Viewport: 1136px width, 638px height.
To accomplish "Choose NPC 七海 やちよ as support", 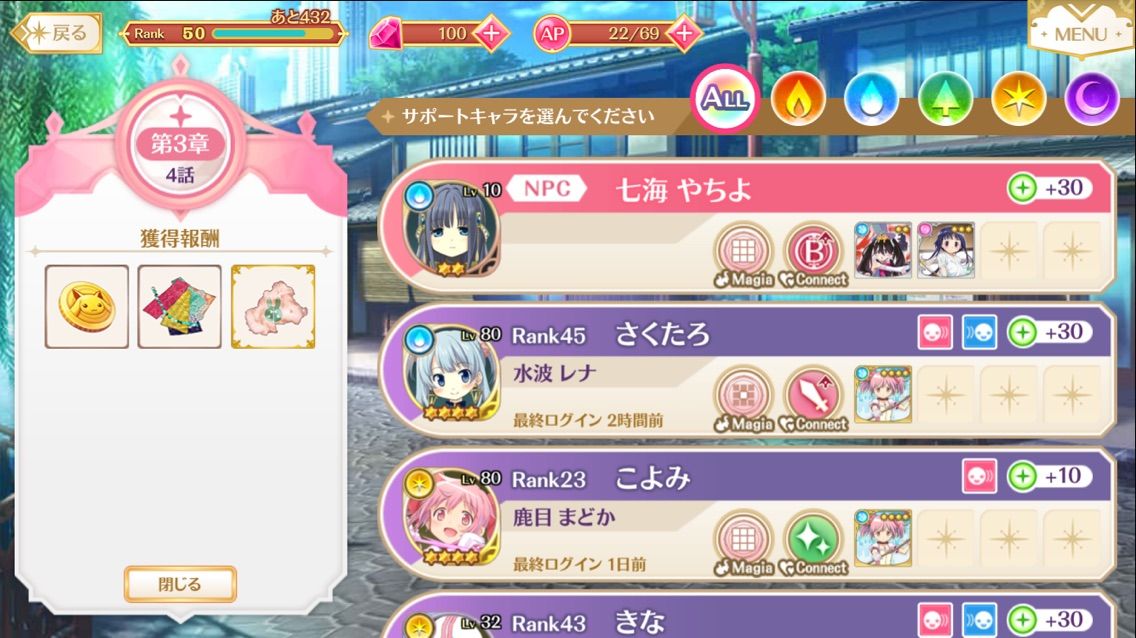I will coord(747,226).
